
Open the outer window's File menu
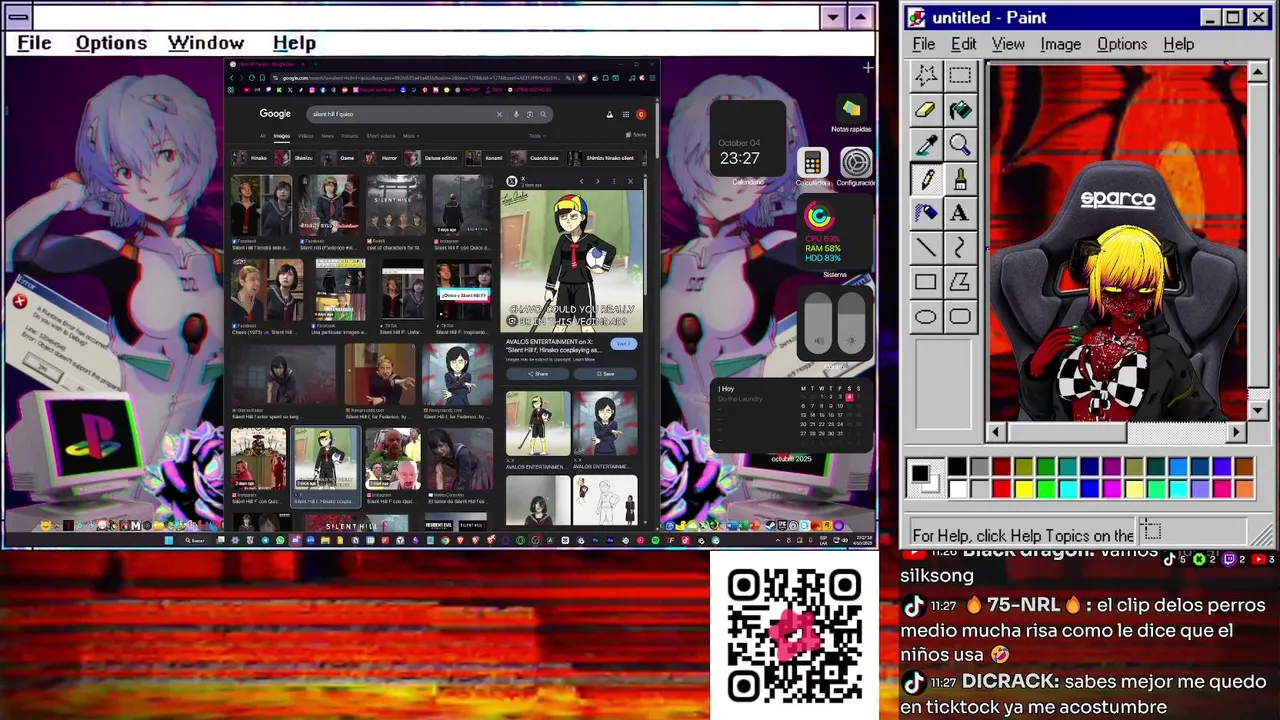34,43
